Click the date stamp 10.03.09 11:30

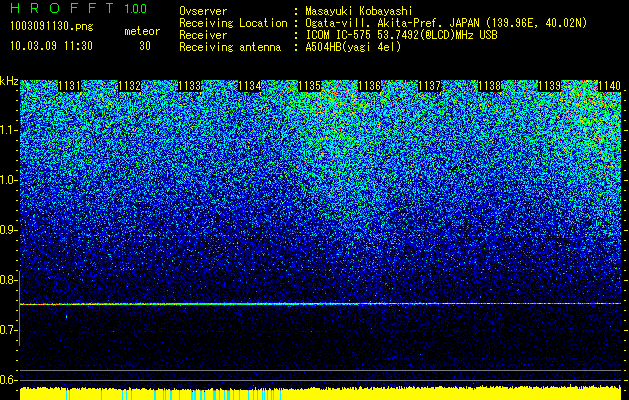(51, 46)
